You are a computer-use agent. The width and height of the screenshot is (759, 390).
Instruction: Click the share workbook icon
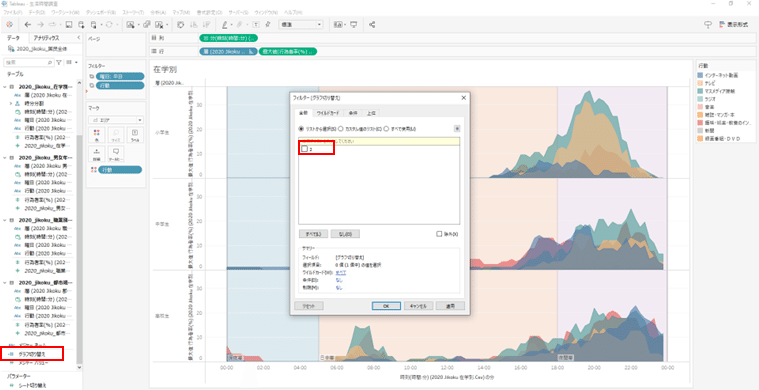(x=372, y=24)
